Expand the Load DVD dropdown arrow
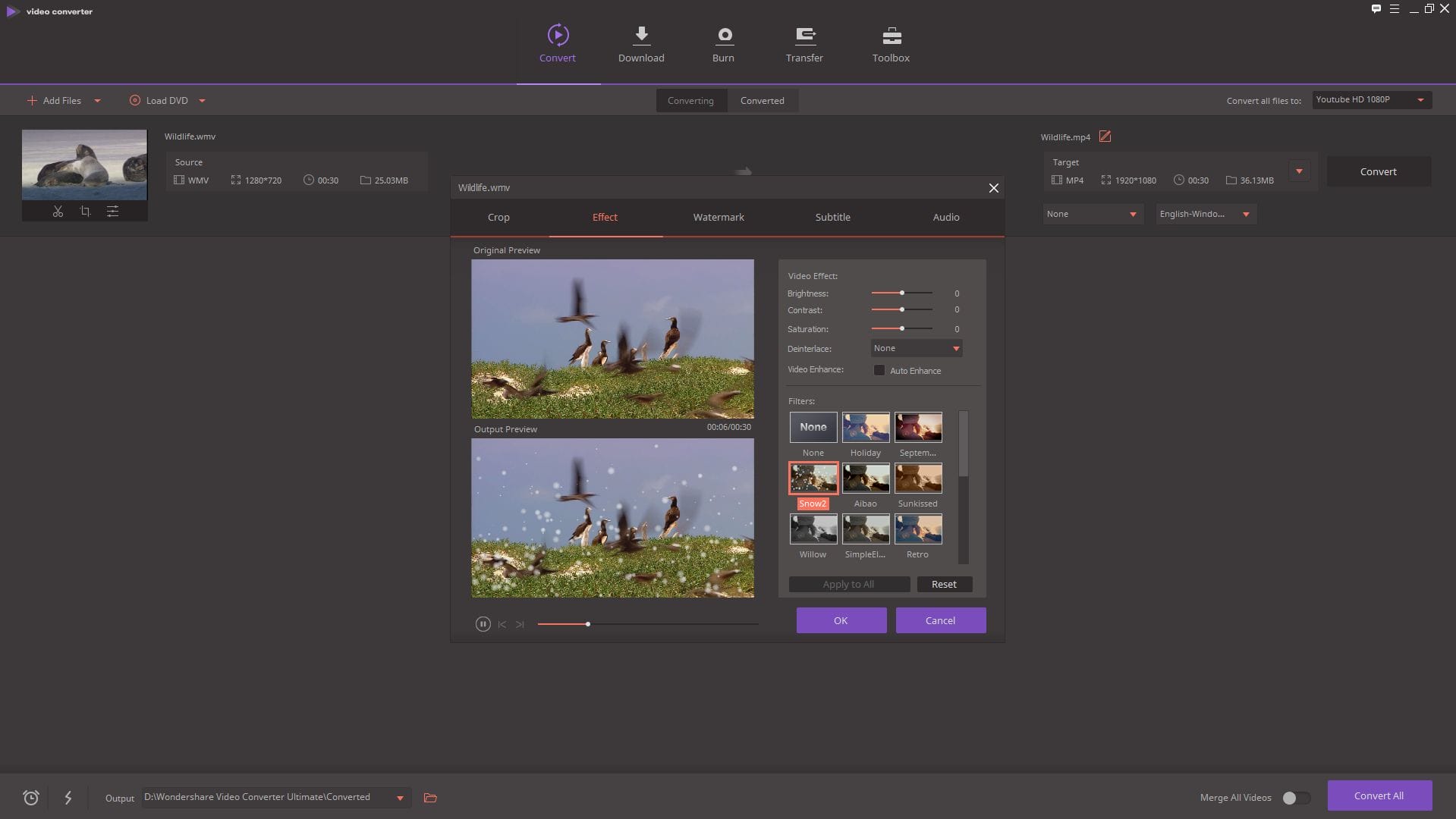 pyautogui.click(x=201, y=100)
